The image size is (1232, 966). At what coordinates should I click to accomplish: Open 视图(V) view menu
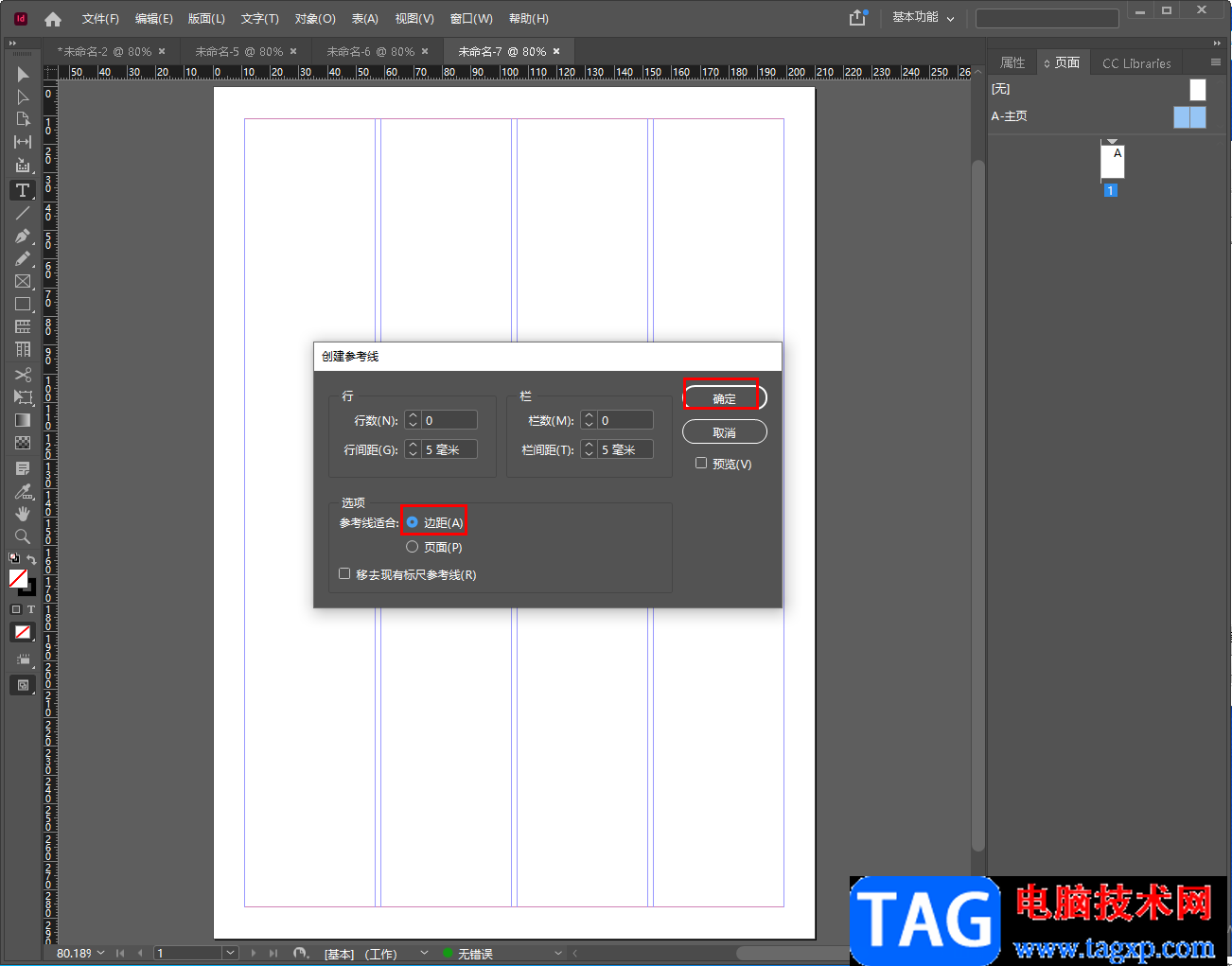point(414,19)
